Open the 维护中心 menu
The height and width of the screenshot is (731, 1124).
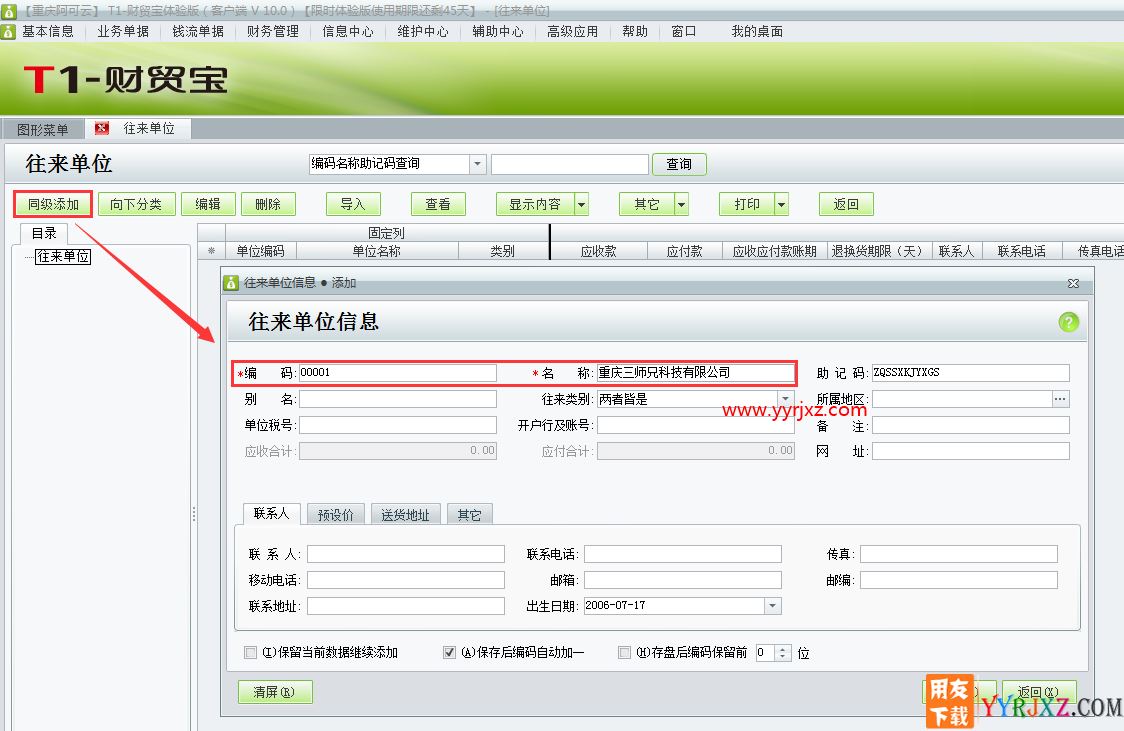coord(423,32)
